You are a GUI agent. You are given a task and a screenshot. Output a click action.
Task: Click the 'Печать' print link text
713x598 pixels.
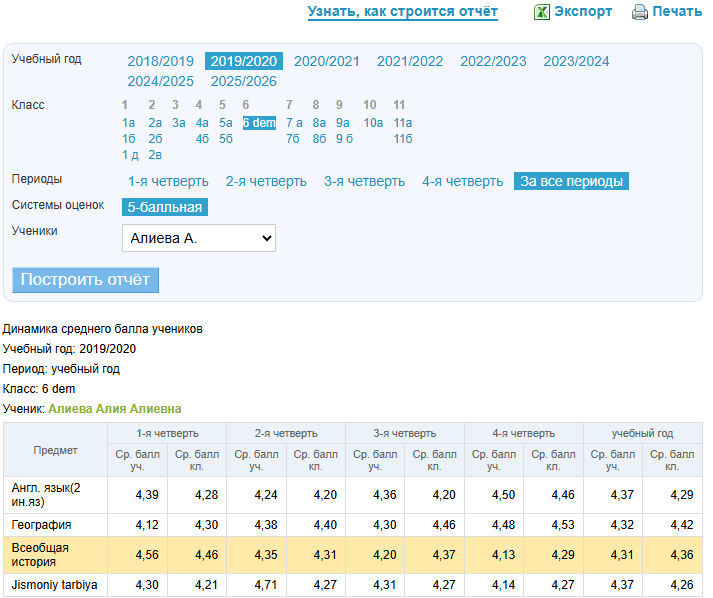677,12
